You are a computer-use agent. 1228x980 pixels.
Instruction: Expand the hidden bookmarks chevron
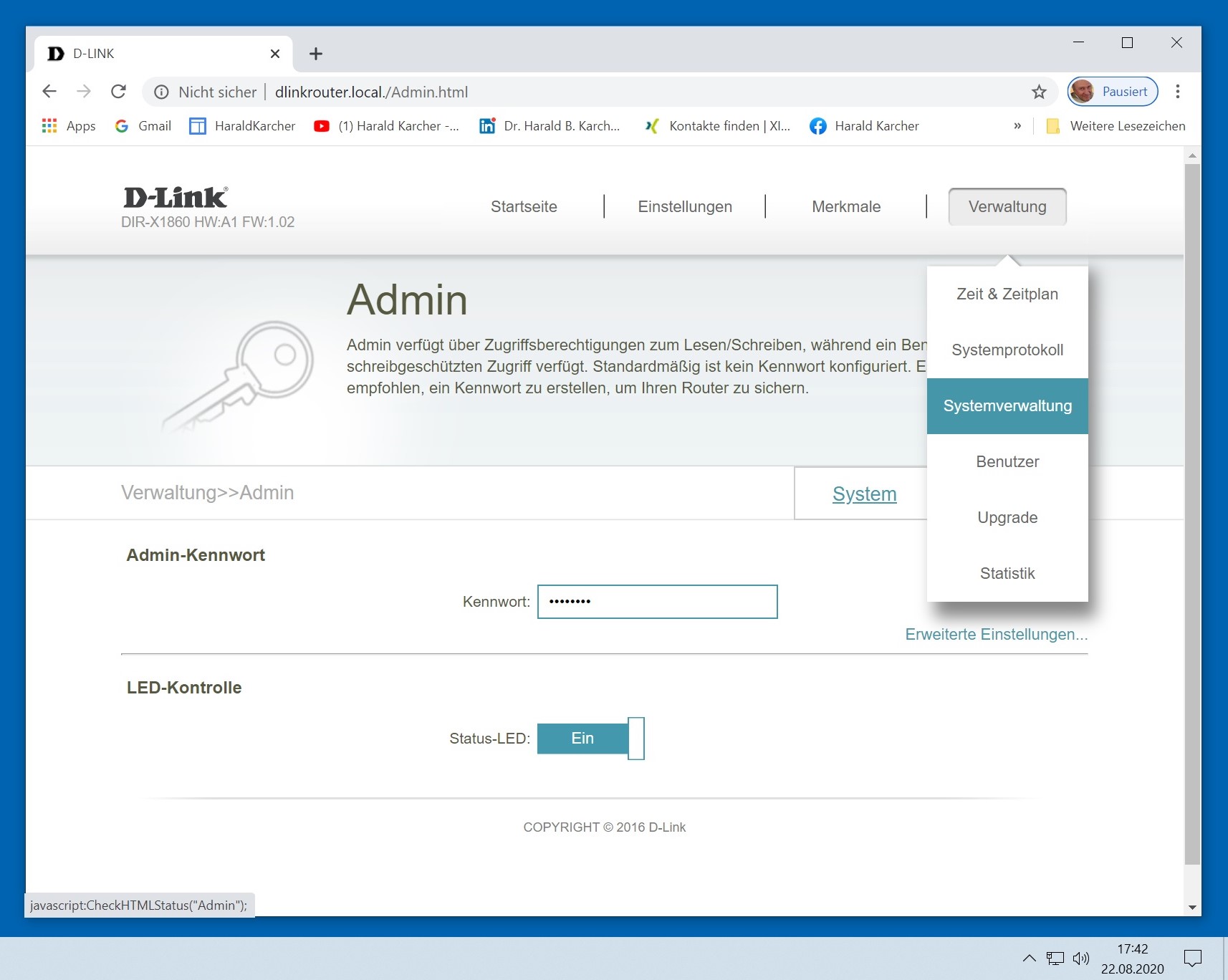tap(1017, 126)
